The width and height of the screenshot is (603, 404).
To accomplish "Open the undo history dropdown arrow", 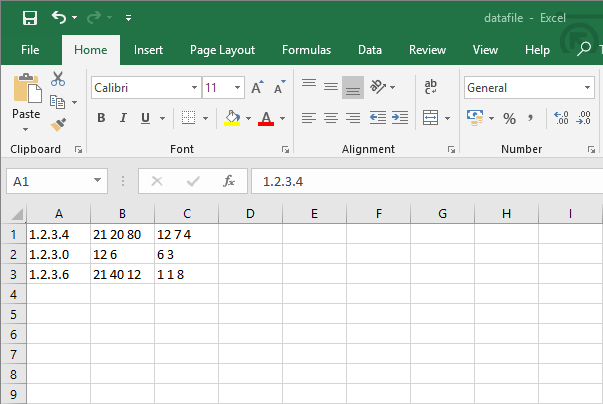I will point(75,18).
